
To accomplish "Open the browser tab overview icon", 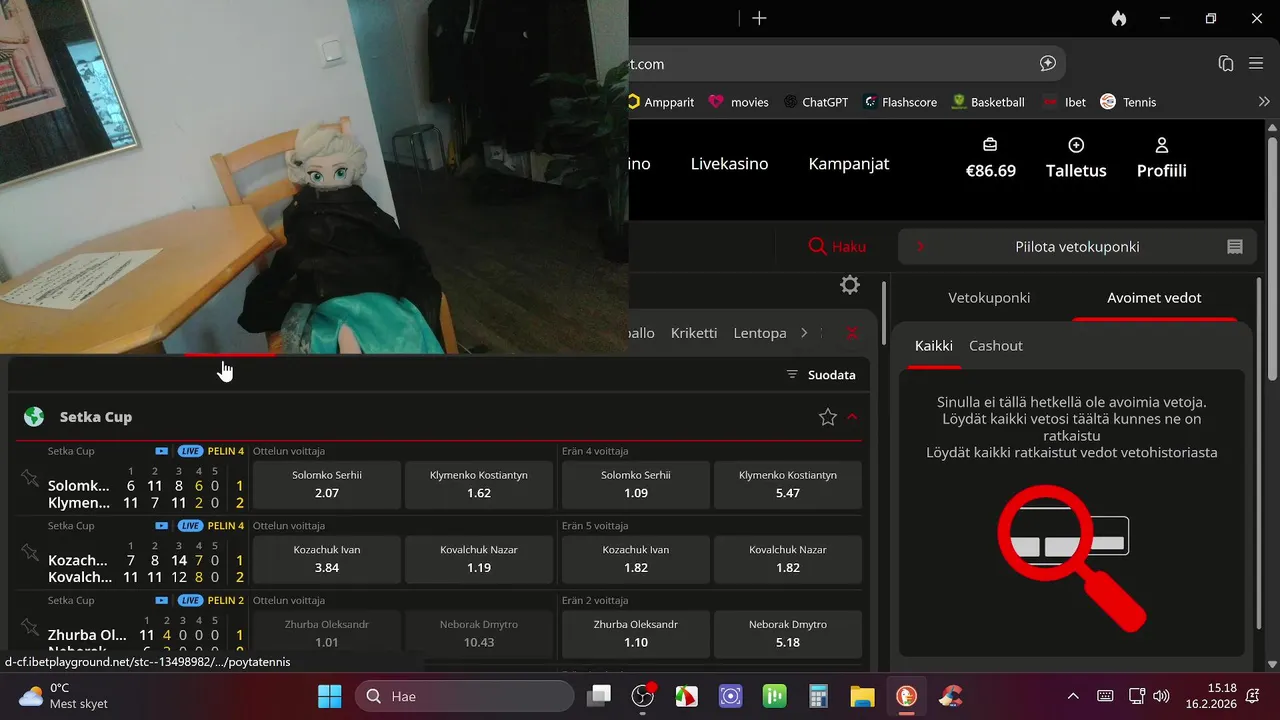I will click(1226, 63).
